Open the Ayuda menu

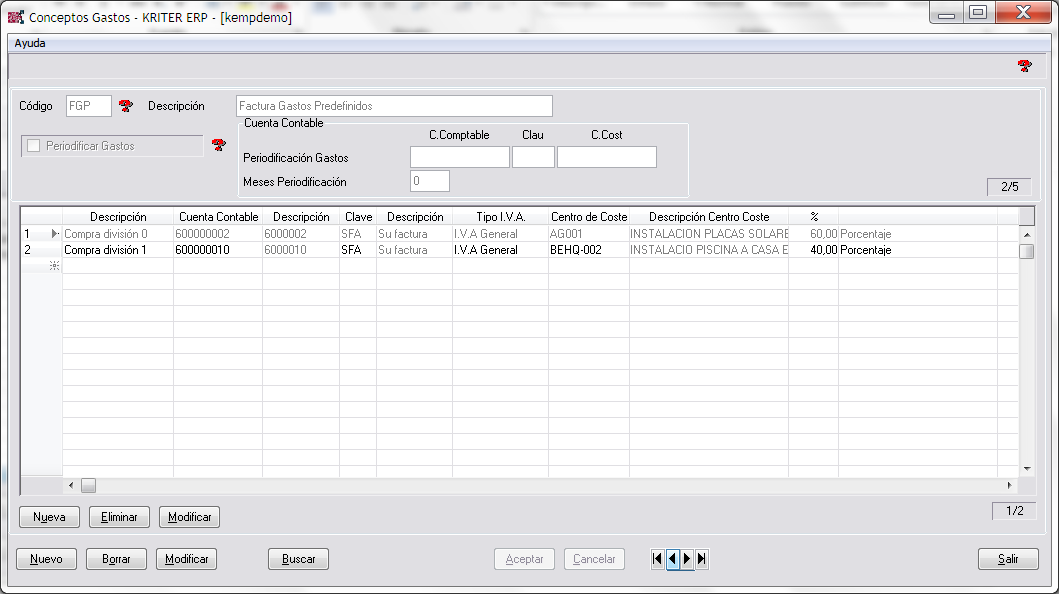tap(30, 43)
